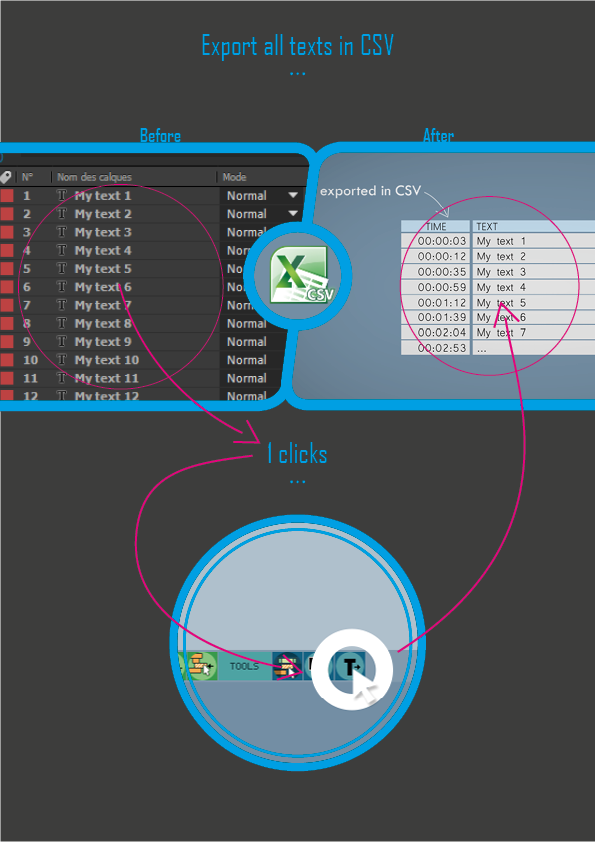
Task: Click the Mode column header
Action: (x=235, y=177)
